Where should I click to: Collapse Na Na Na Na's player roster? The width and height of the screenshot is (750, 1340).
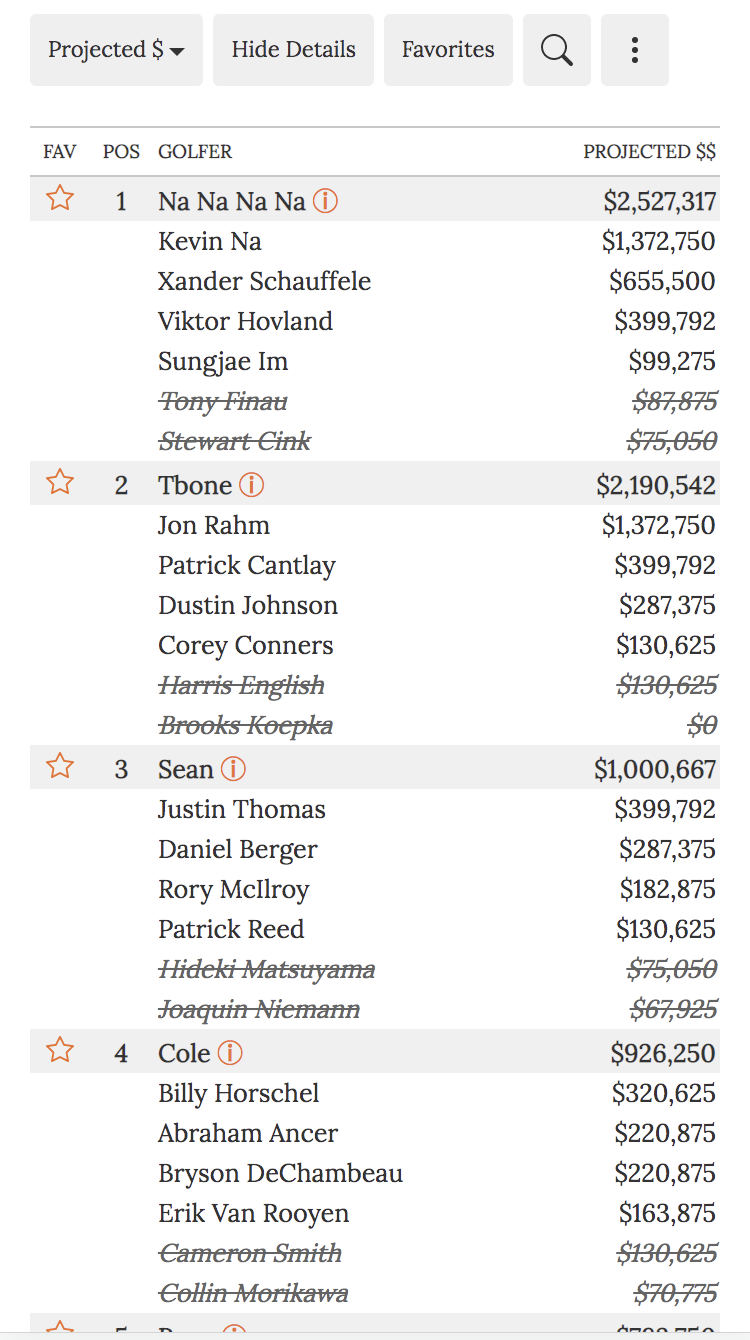tap(230, 200)
